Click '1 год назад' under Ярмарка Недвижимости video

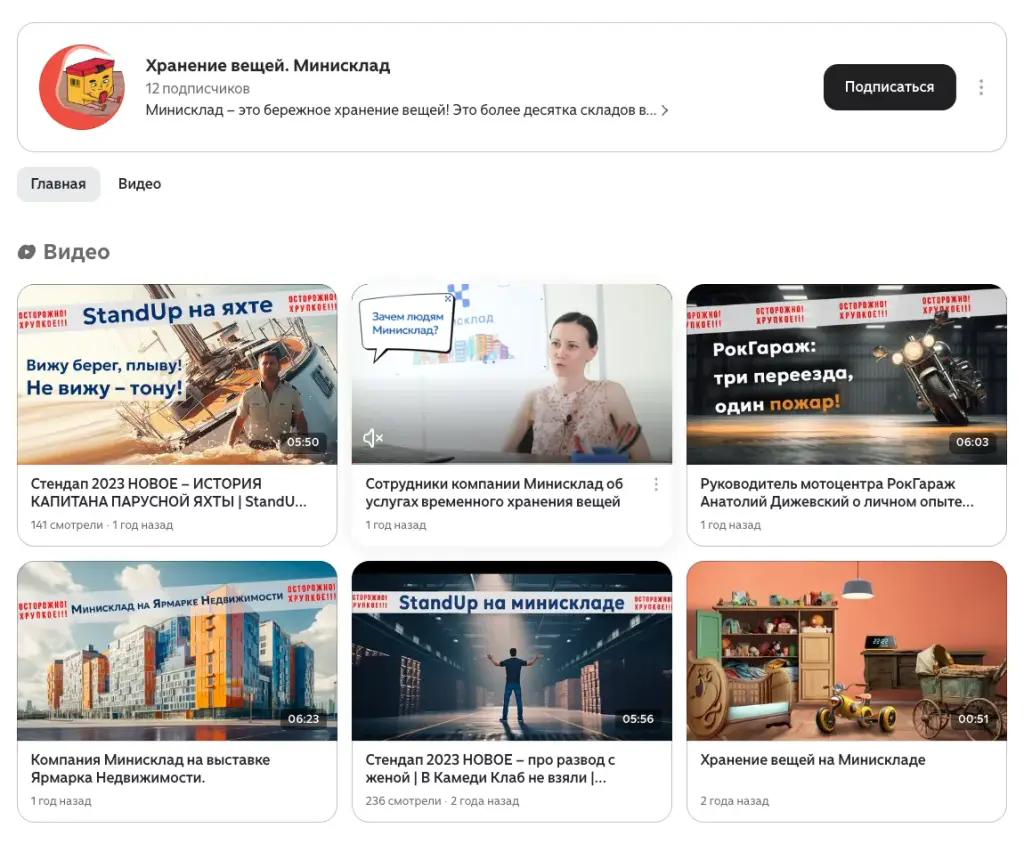click(61, 801)
